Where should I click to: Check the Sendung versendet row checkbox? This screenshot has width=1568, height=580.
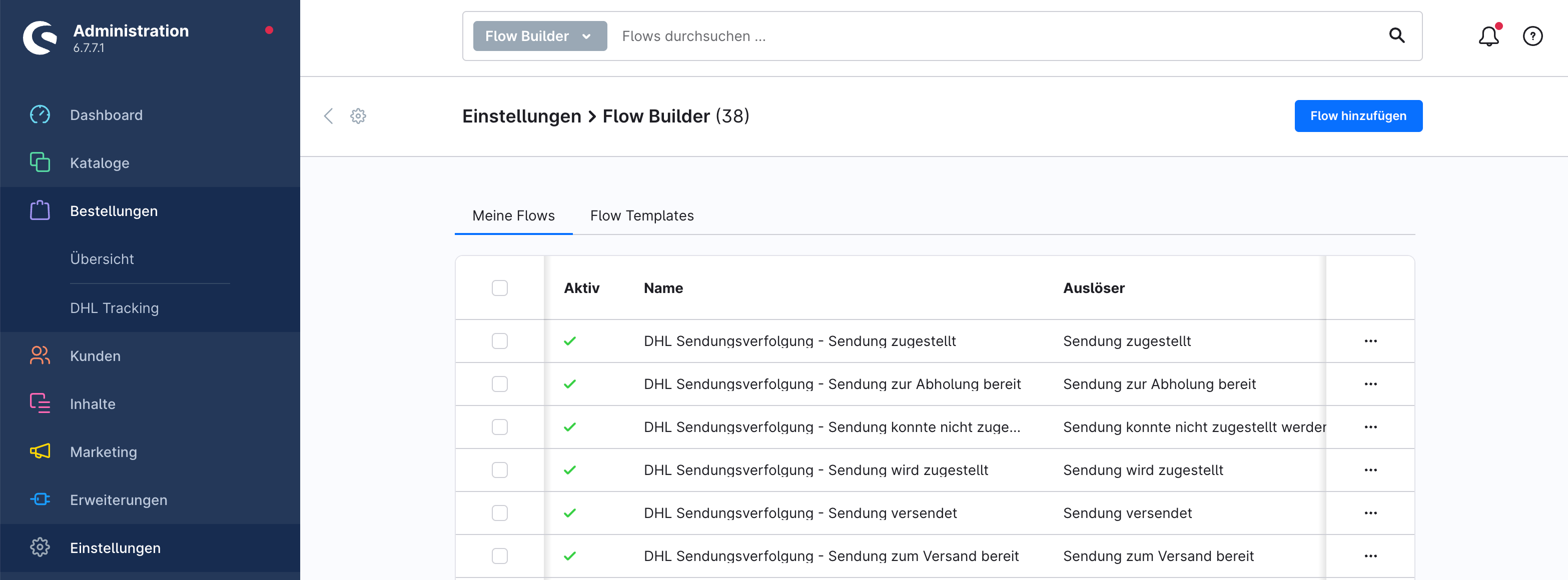500,513
